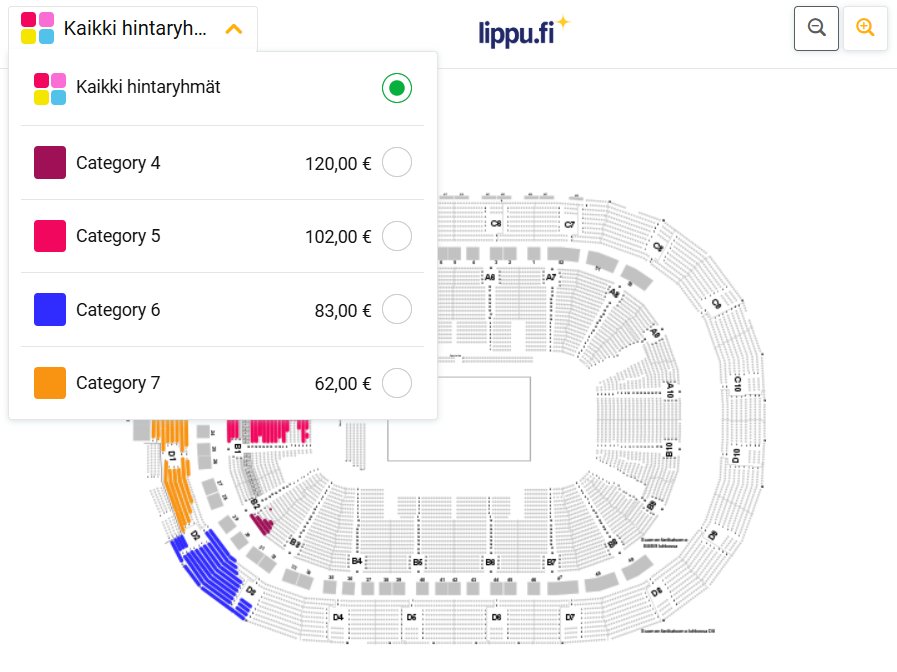This screenshot has height=672, width=897.
Task: Select the Category 5 radio button
Action: 396,236
